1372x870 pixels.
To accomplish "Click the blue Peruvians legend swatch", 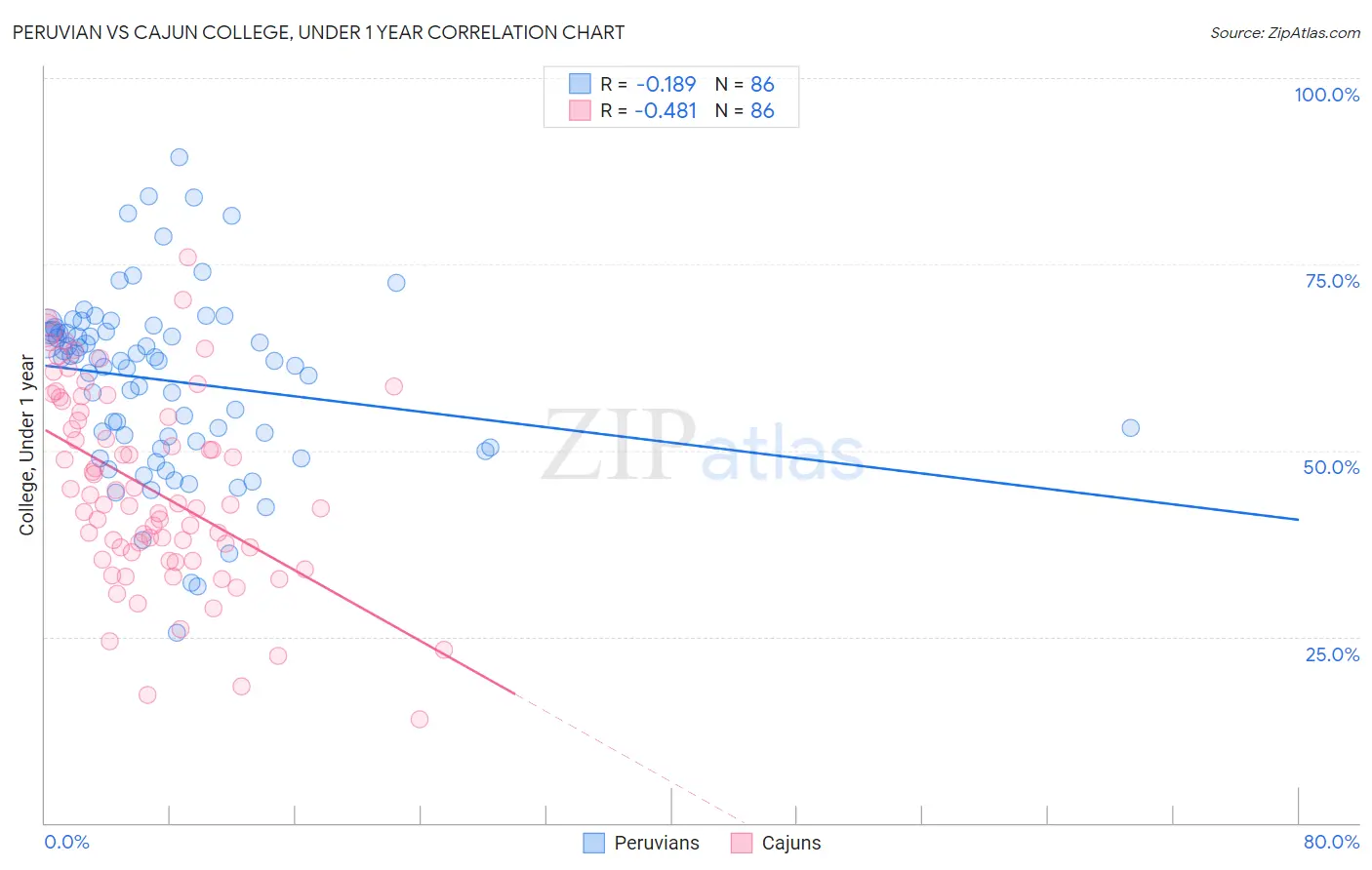I will point(593,843).
